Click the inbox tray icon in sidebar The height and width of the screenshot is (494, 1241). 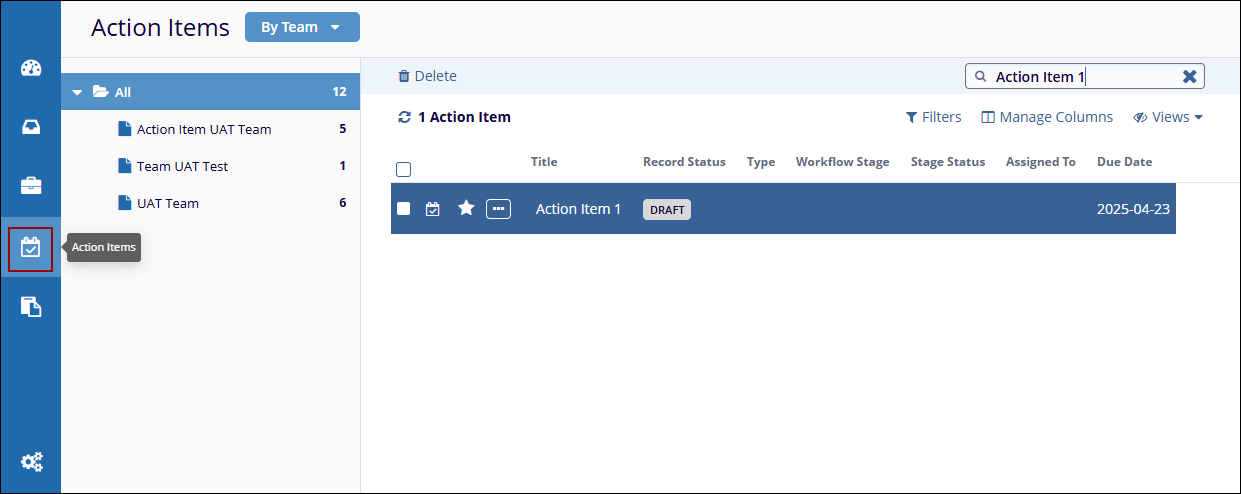pos(30,127)
